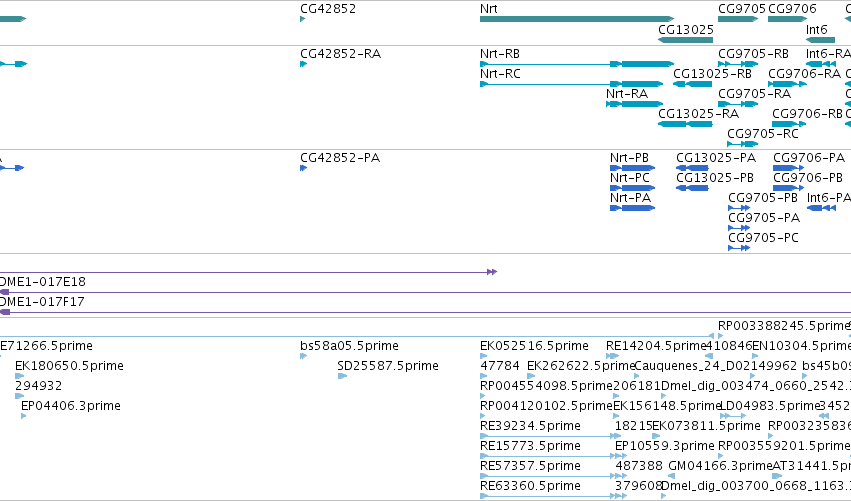Select the 487388 feature label
Viewport: 851px width, 501px height.
click(639, 467)
